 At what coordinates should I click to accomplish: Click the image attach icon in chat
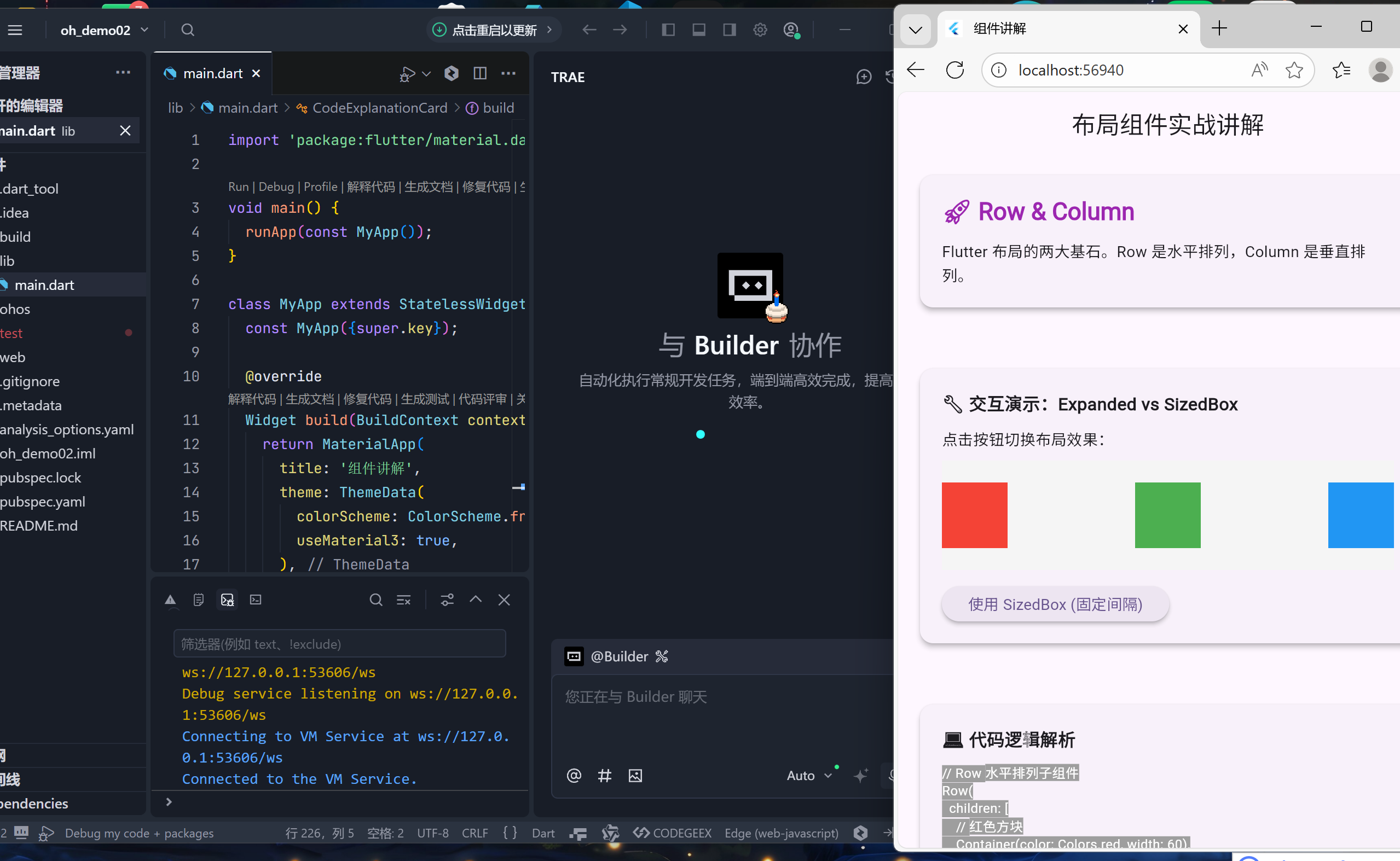[x=635, y=776]
